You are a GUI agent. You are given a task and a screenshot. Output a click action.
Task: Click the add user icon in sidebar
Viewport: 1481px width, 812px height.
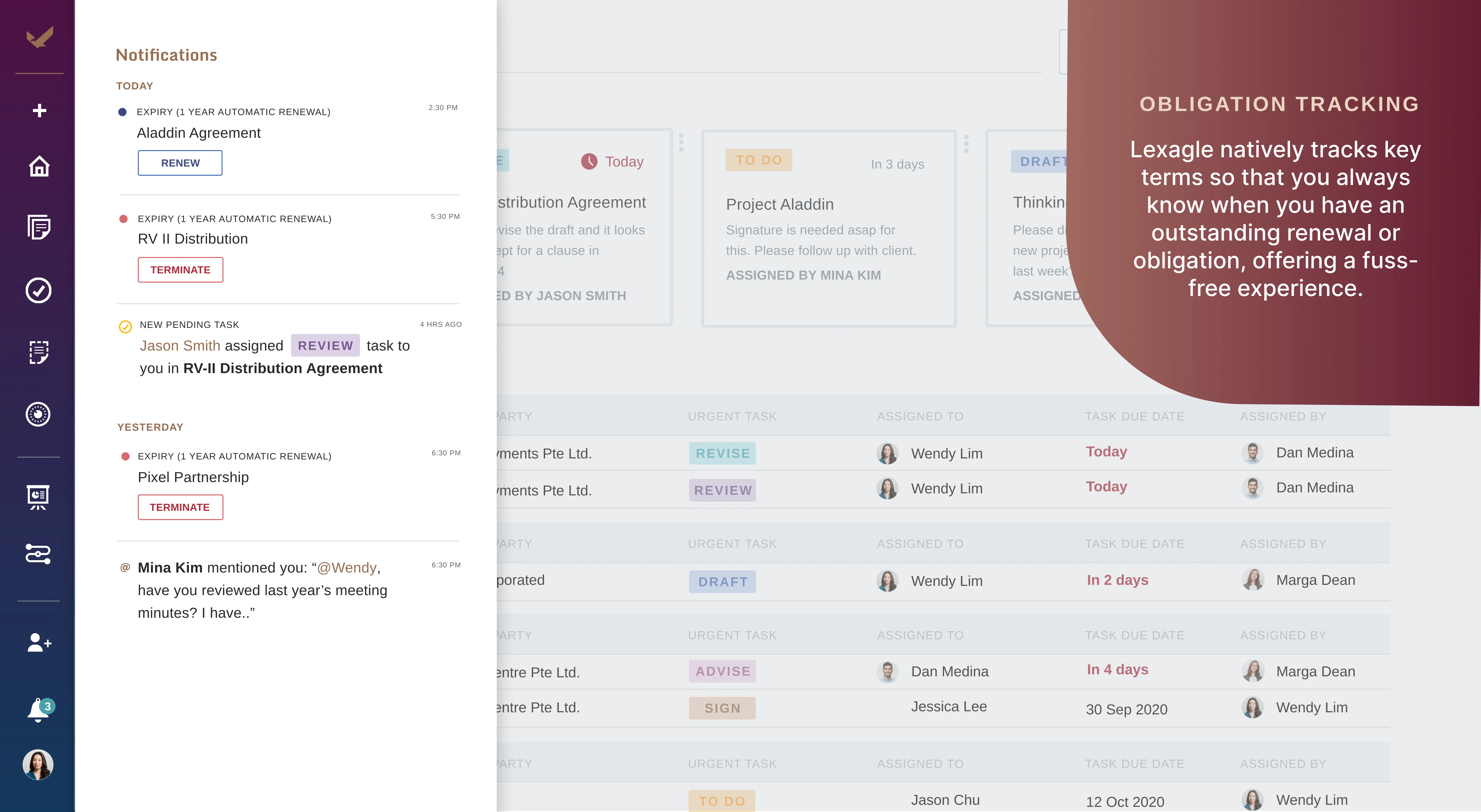(39, 642)
